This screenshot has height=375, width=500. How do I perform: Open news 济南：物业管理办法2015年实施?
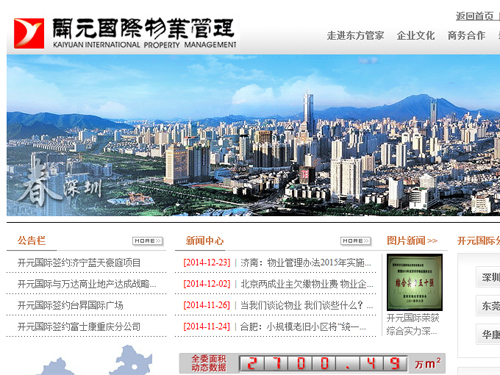306,263
